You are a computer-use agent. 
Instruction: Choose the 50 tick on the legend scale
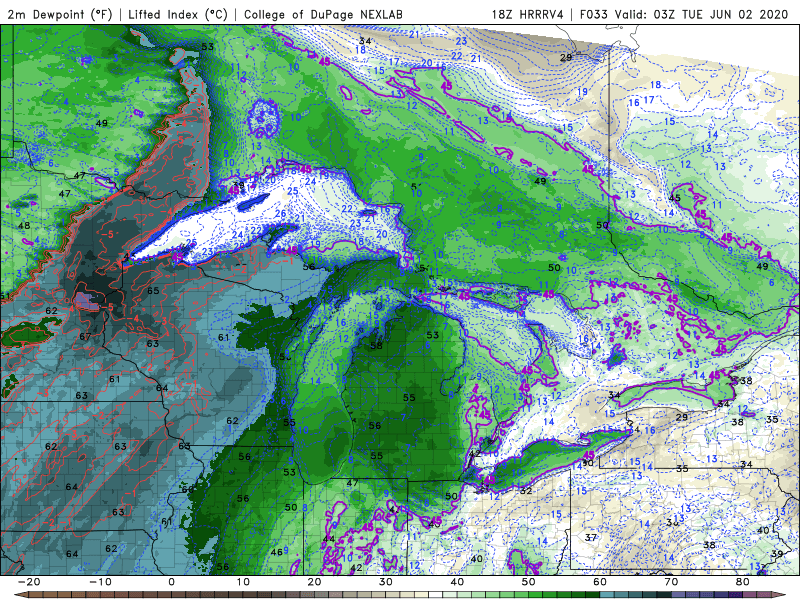(x=529, y=582)
